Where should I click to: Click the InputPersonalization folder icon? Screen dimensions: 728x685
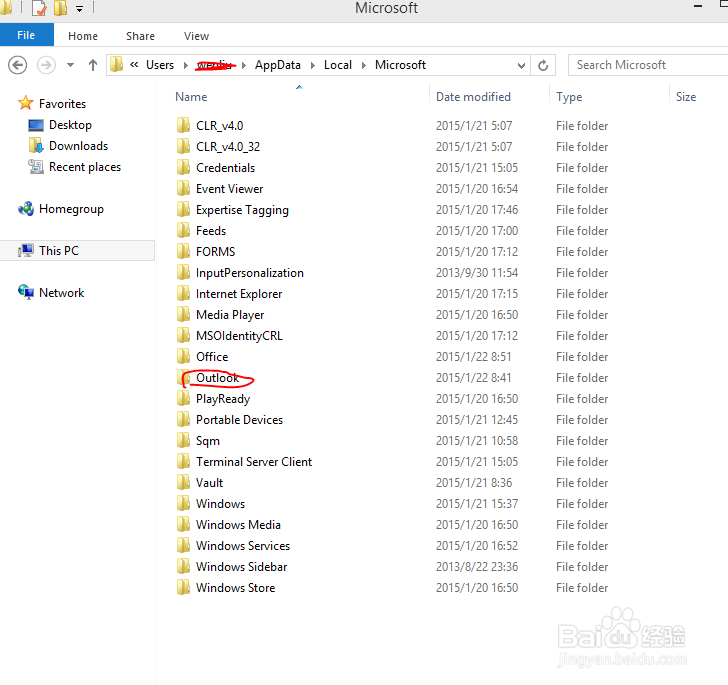pyautogui.click(x=183, y=273)
